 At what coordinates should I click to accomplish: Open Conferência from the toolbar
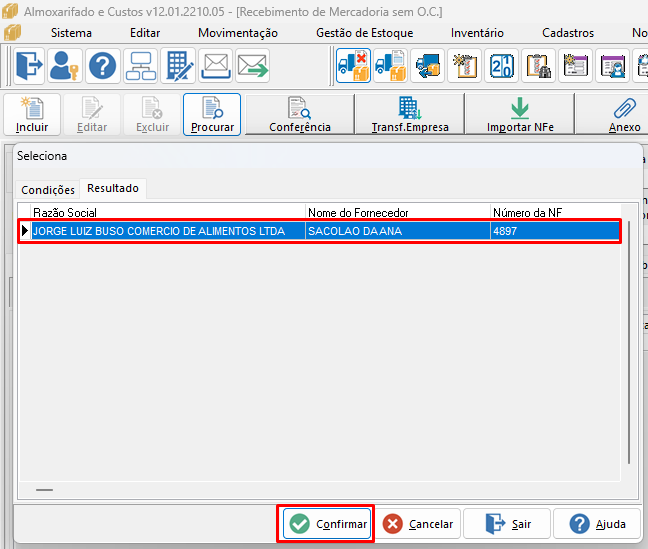[300, 115]
